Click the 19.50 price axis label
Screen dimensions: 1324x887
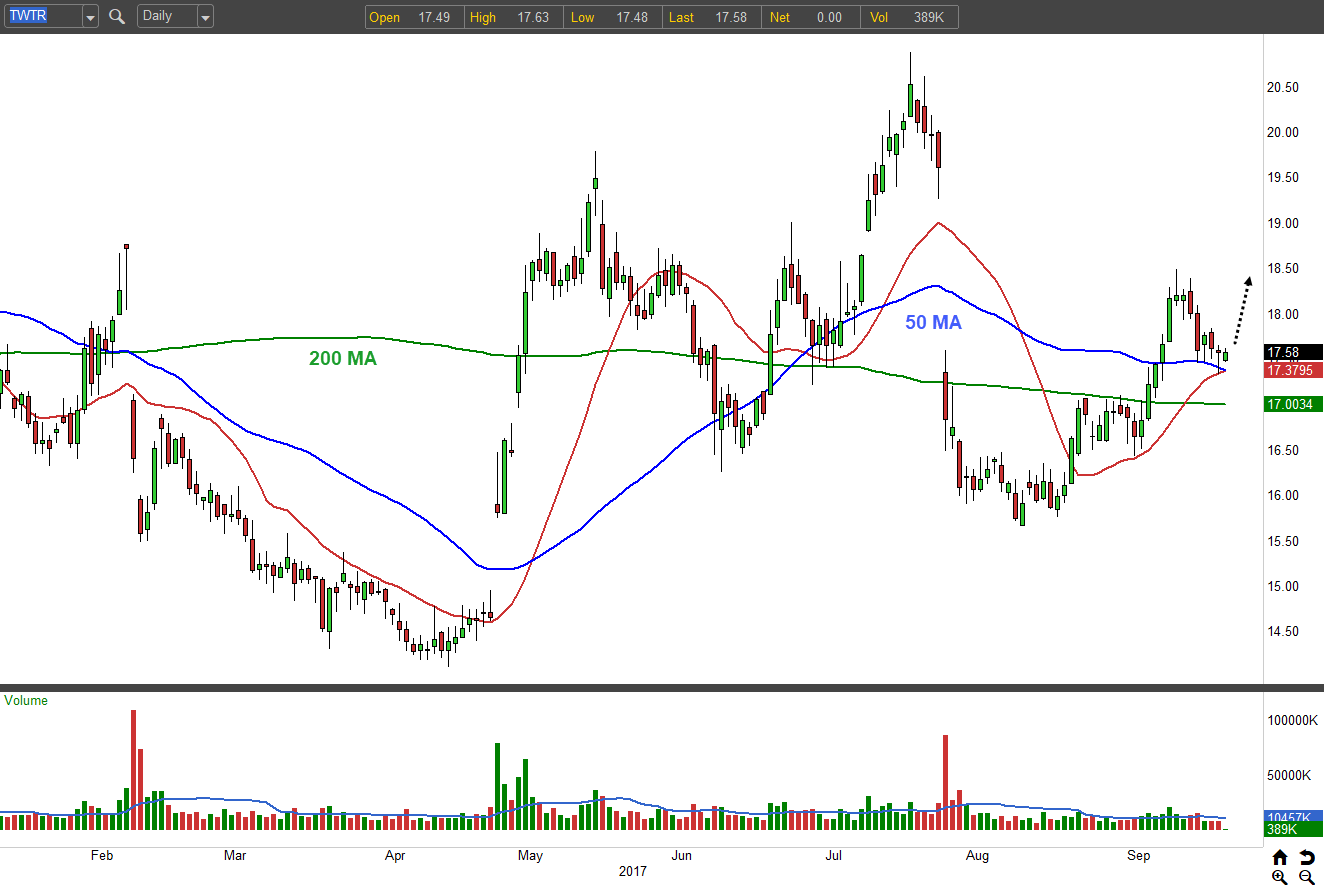click(1283, 178)
